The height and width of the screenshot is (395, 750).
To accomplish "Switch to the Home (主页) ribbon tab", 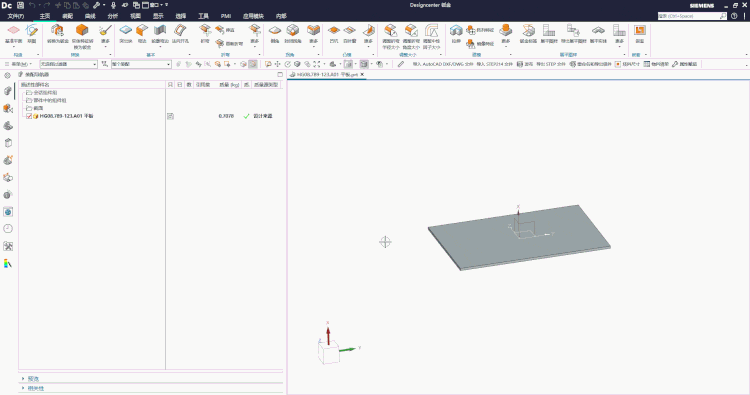I will point(44,16).
